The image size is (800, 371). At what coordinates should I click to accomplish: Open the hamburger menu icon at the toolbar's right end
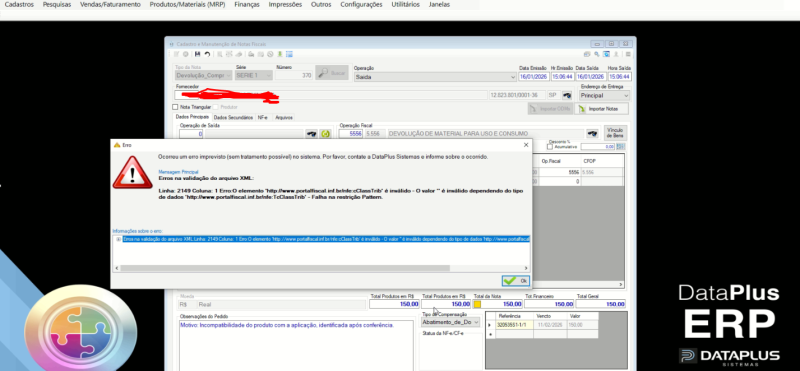[x=628, y=54]
